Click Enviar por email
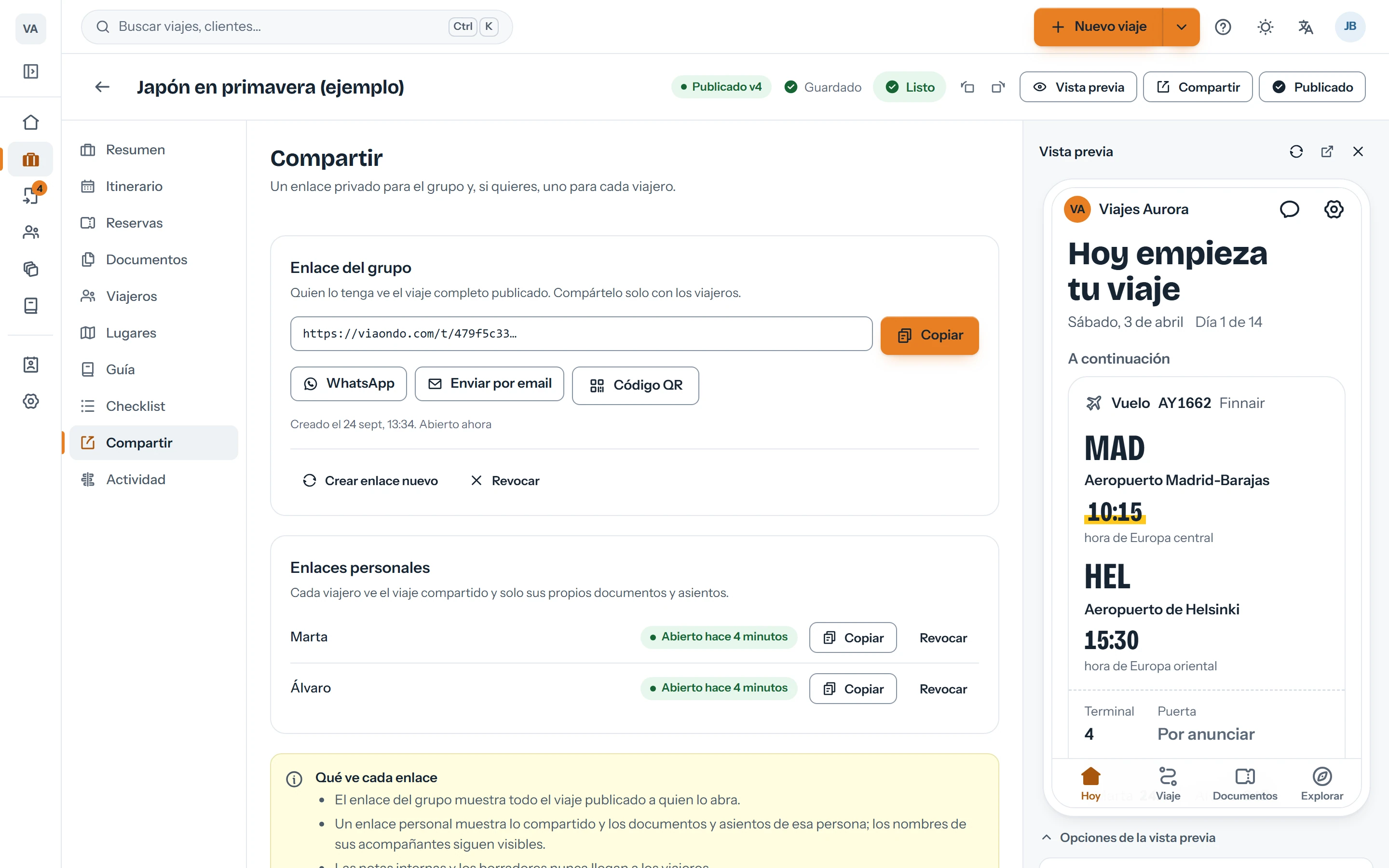The width and height of the screenshot is (1389, 868). click(489, 383)
